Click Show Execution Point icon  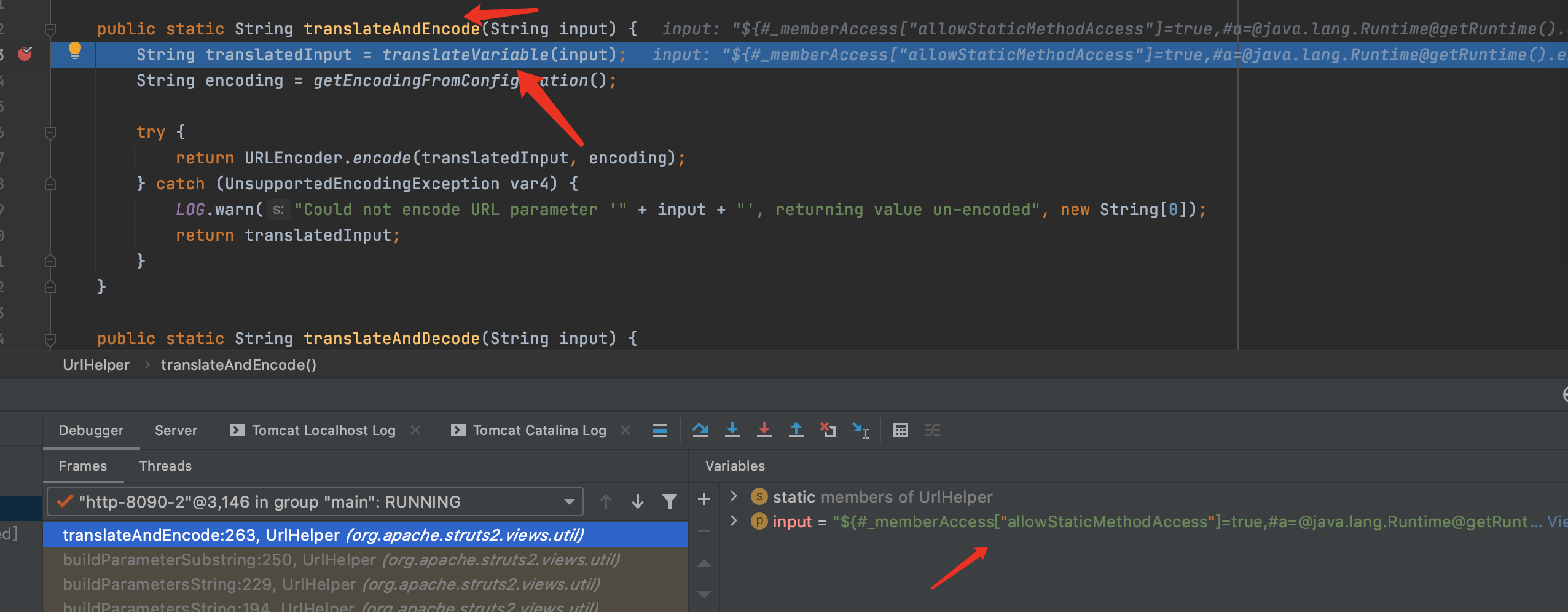(x=660, y=430)
